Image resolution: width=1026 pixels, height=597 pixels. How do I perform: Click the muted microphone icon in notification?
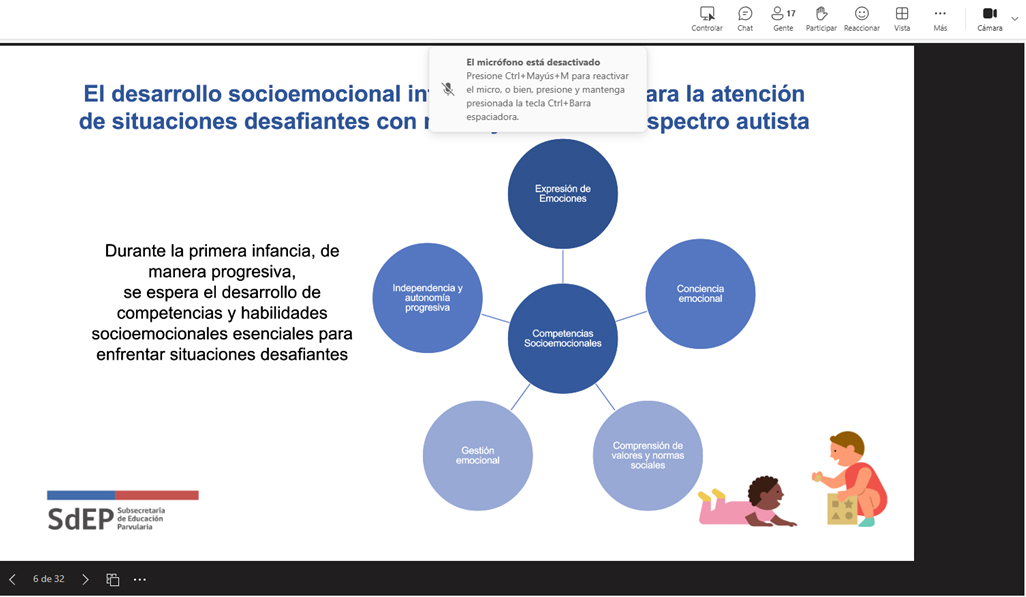(448, 89)
